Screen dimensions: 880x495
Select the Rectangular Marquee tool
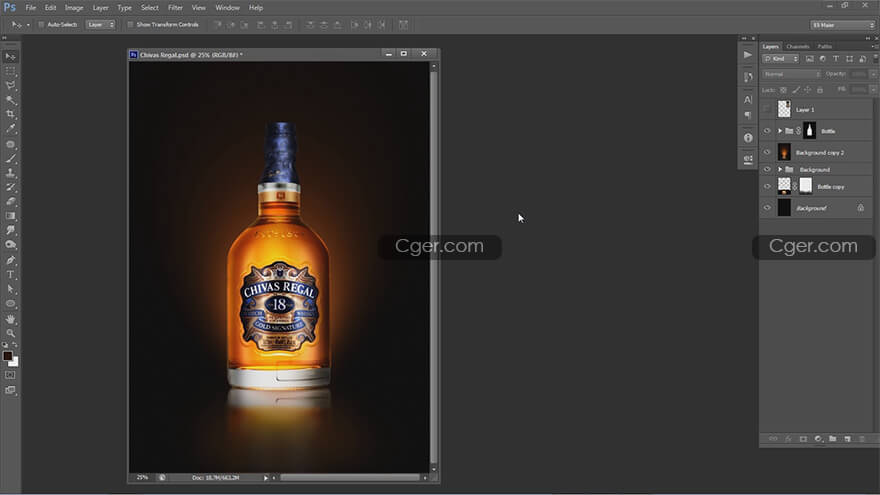tap(10, 71)
